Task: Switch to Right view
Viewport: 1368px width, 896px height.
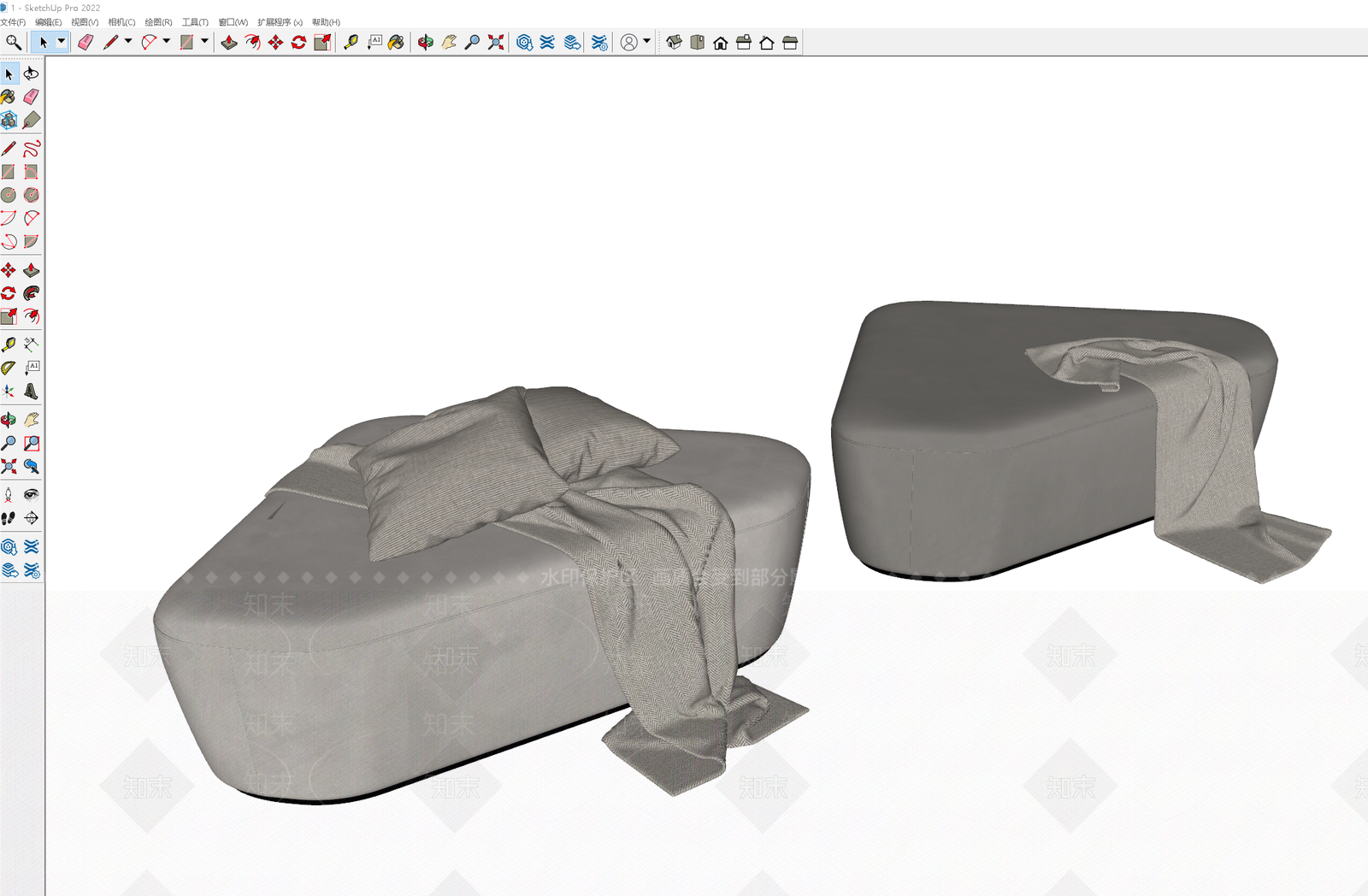Action: point(744,42)
